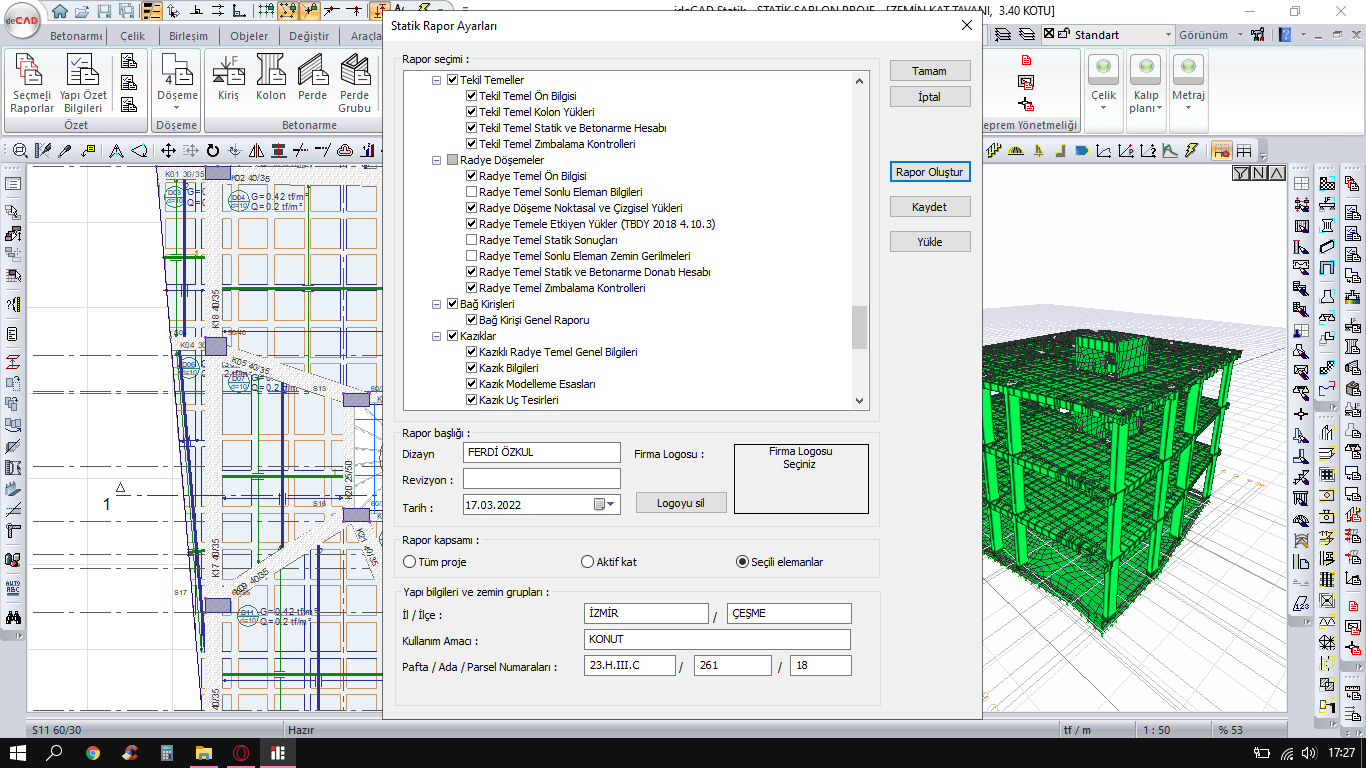Click the open file folder icon
Viewport: 1366px width, 768px height.
(82, 11)
